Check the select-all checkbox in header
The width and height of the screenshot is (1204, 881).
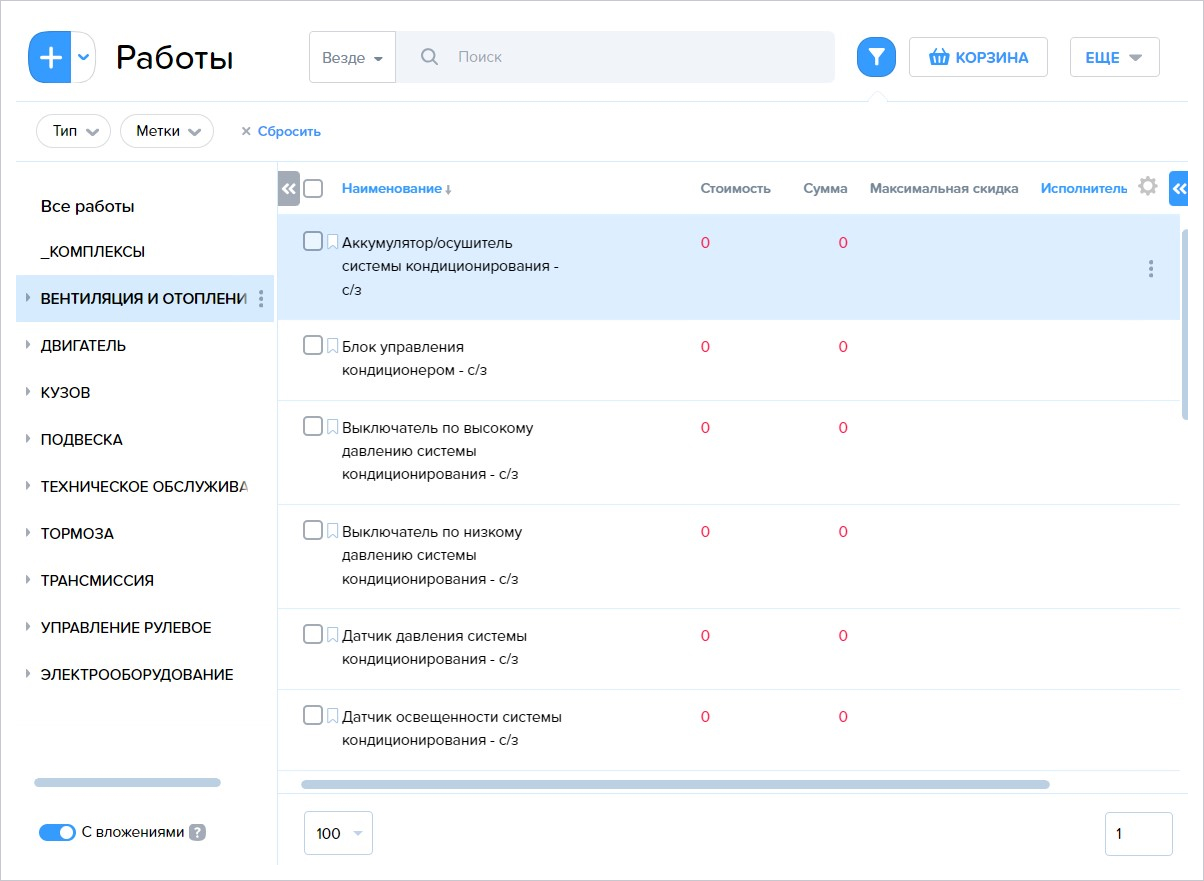[x=313, y=188]
